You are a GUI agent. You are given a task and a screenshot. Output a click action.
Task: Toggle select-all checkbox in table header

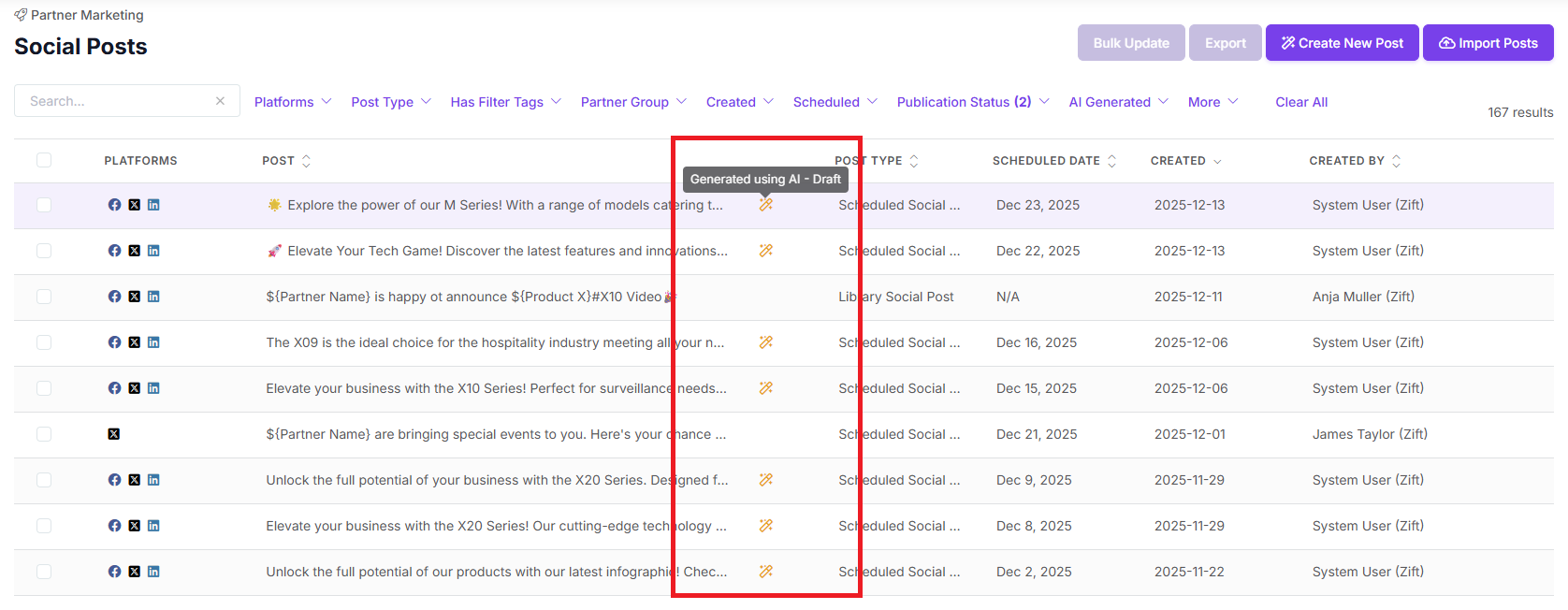(x=44, y=160)
